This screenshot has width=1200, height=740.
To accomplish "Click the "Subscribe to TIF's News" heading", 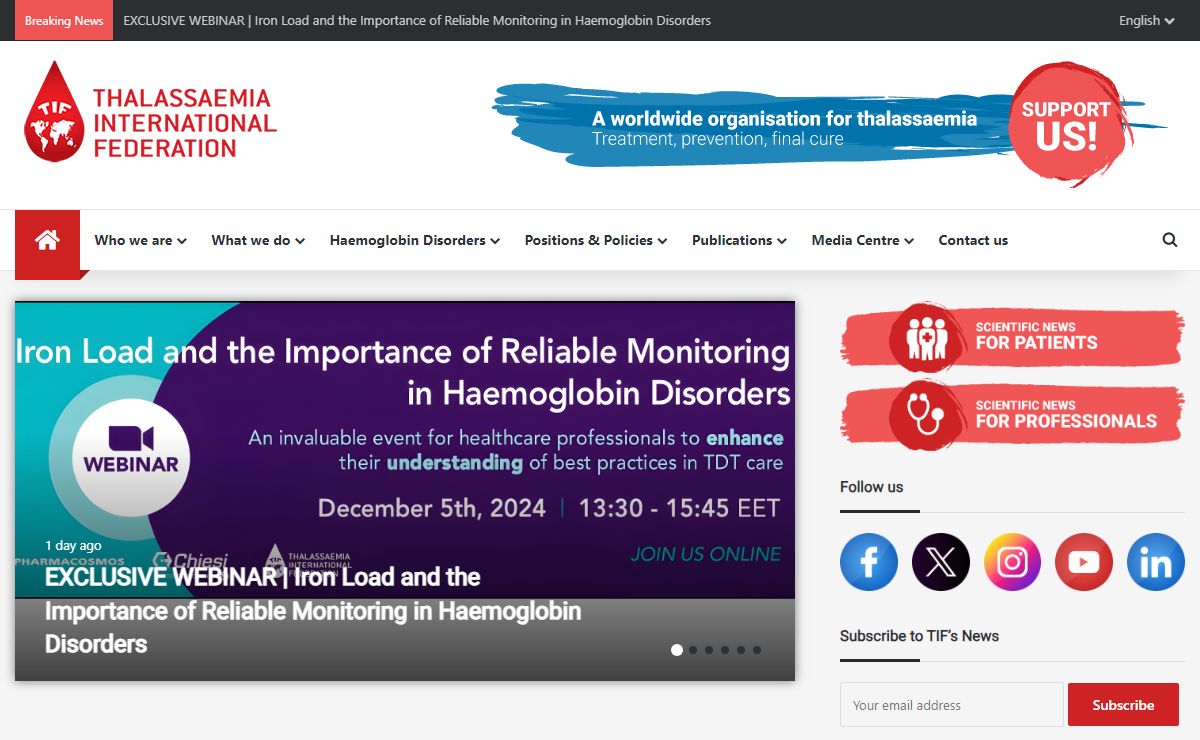I will point(919,636).
